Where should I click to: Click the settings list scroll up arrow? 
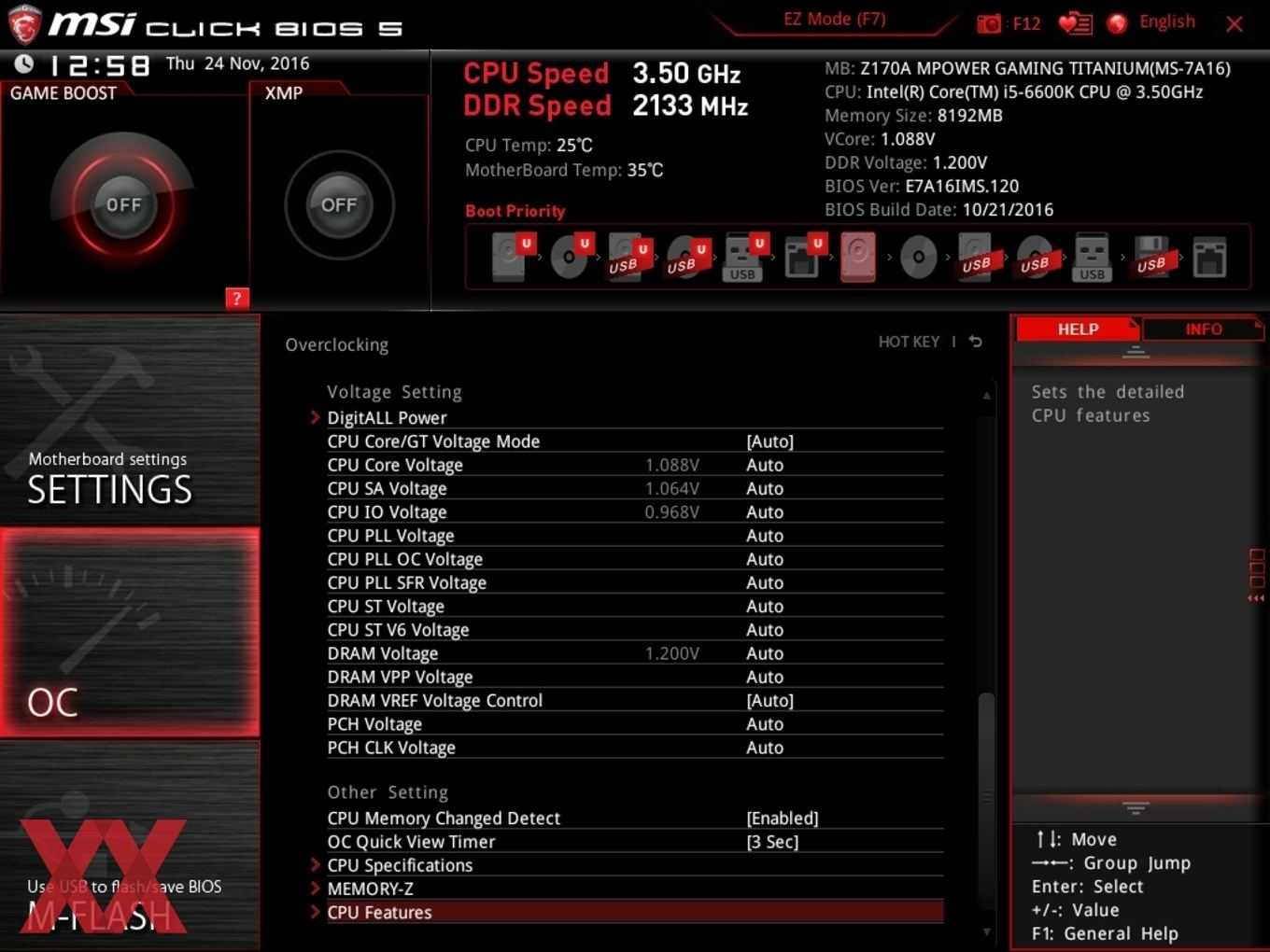tap(986, 396)
